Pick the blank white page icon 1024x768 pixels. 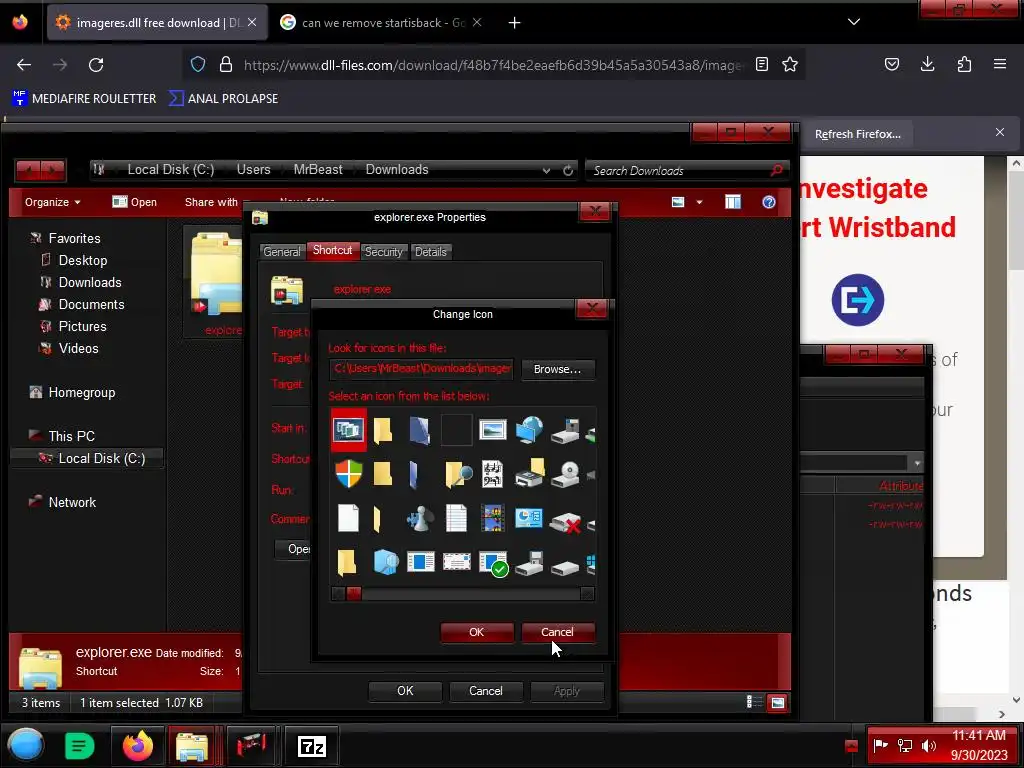[x=348, y=519]
